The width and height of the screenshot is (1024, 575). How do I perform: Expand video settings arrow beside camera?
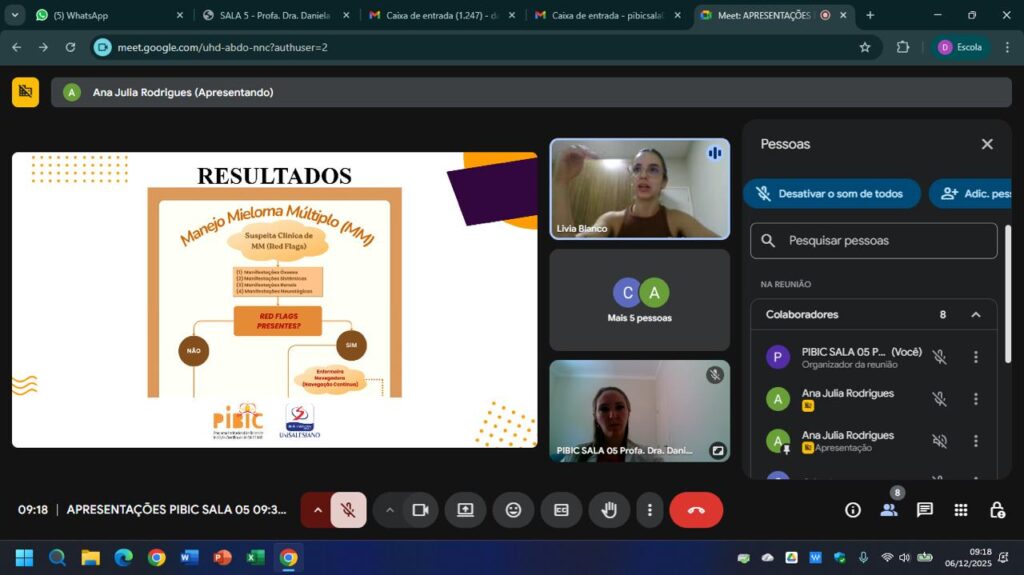pyautogui.click(x=390, y=510)
